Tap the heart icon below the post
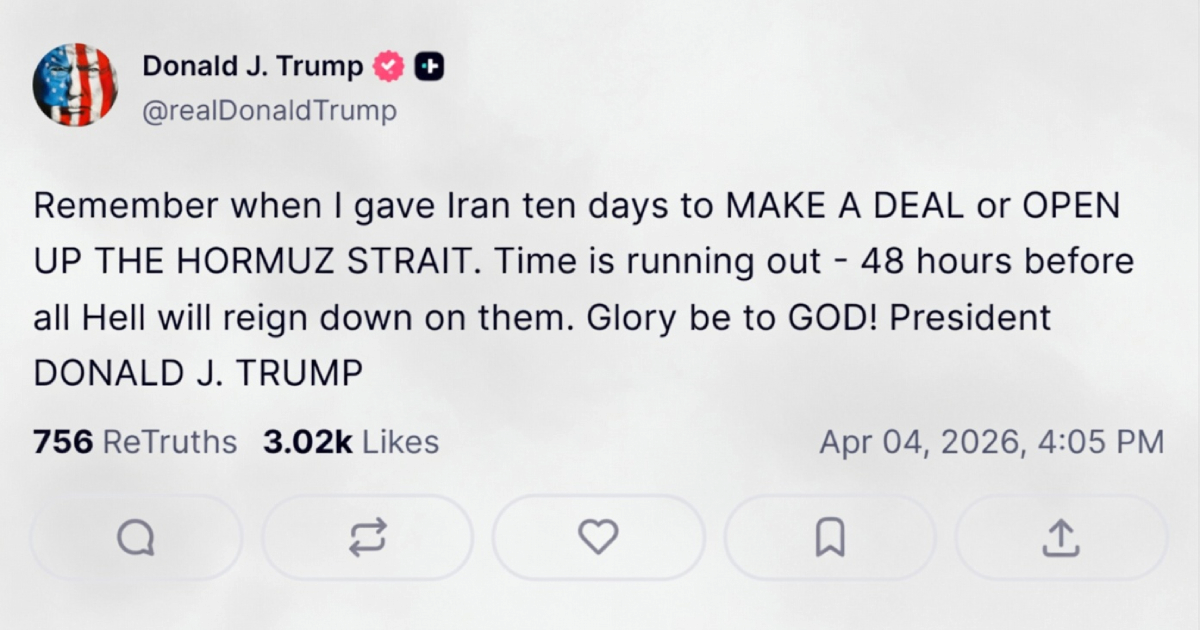 (x=598, y=537)
